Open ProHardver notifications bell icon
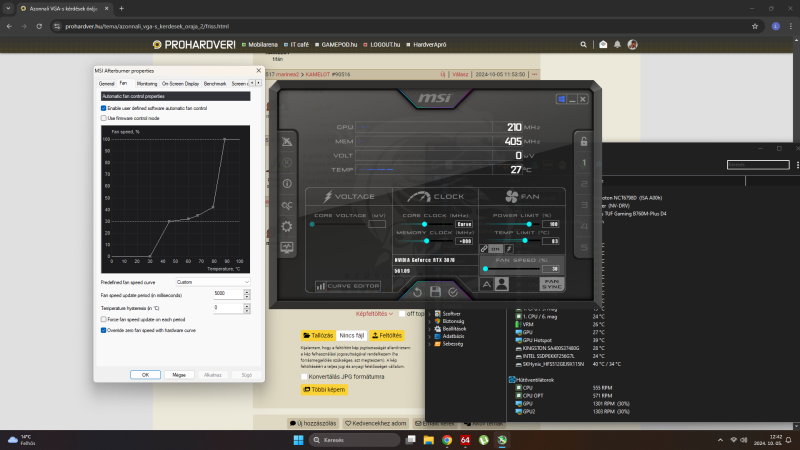 click(617, 44)
